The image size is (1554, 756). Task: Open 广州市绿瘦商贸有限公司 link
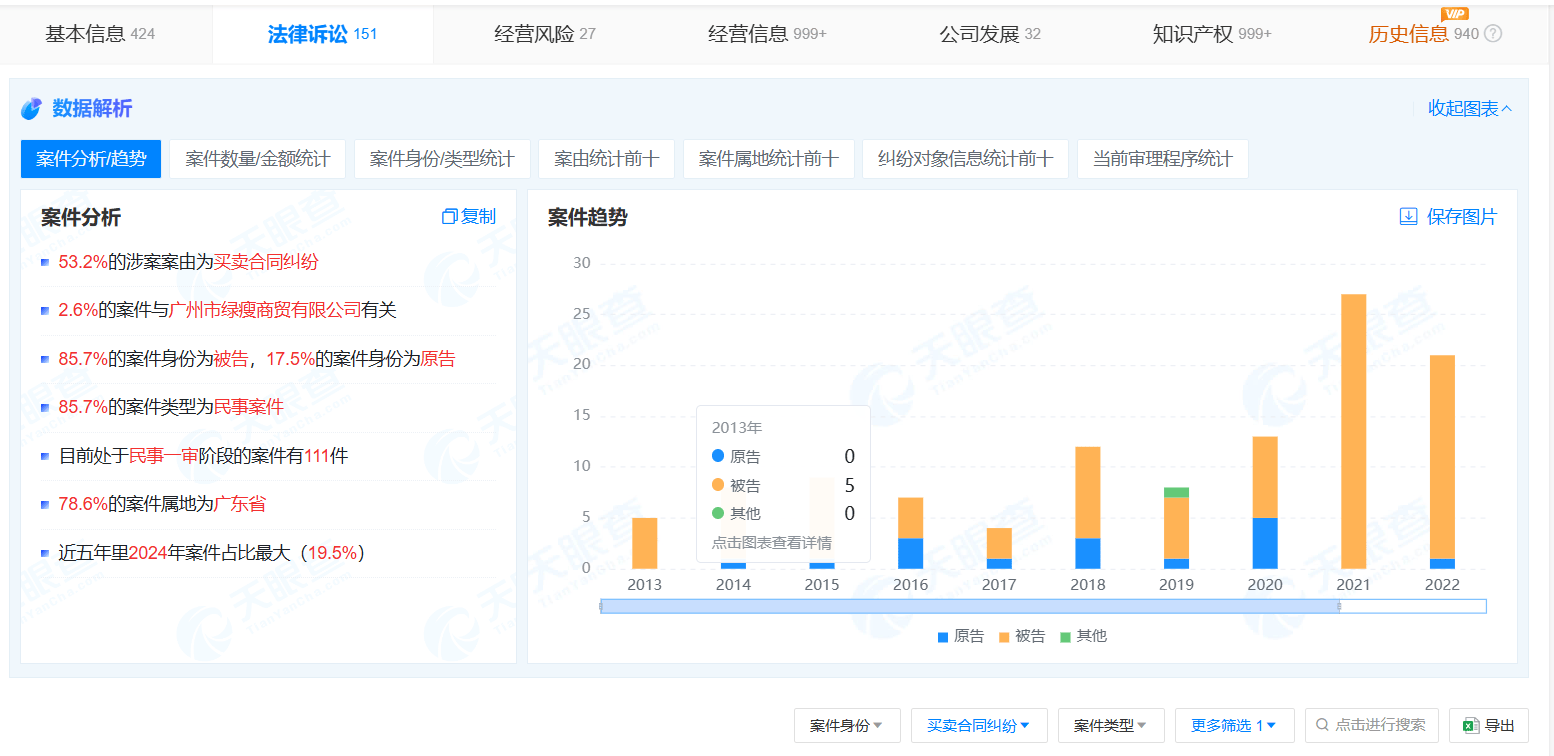pos(265,310)
